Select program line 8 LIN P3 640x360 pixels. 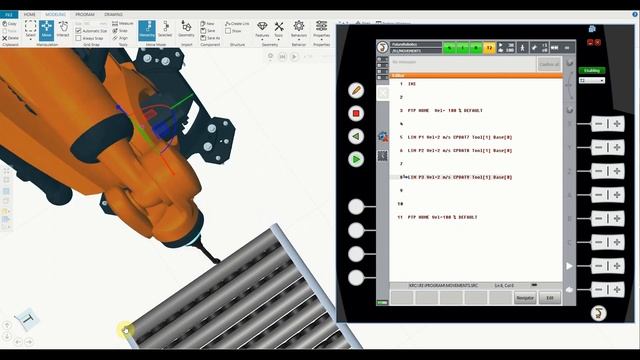point(460,177)
